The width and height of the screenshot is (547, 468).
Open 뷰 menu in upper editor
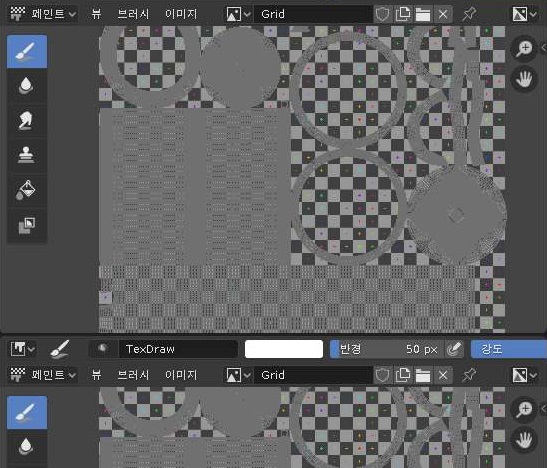96,14
